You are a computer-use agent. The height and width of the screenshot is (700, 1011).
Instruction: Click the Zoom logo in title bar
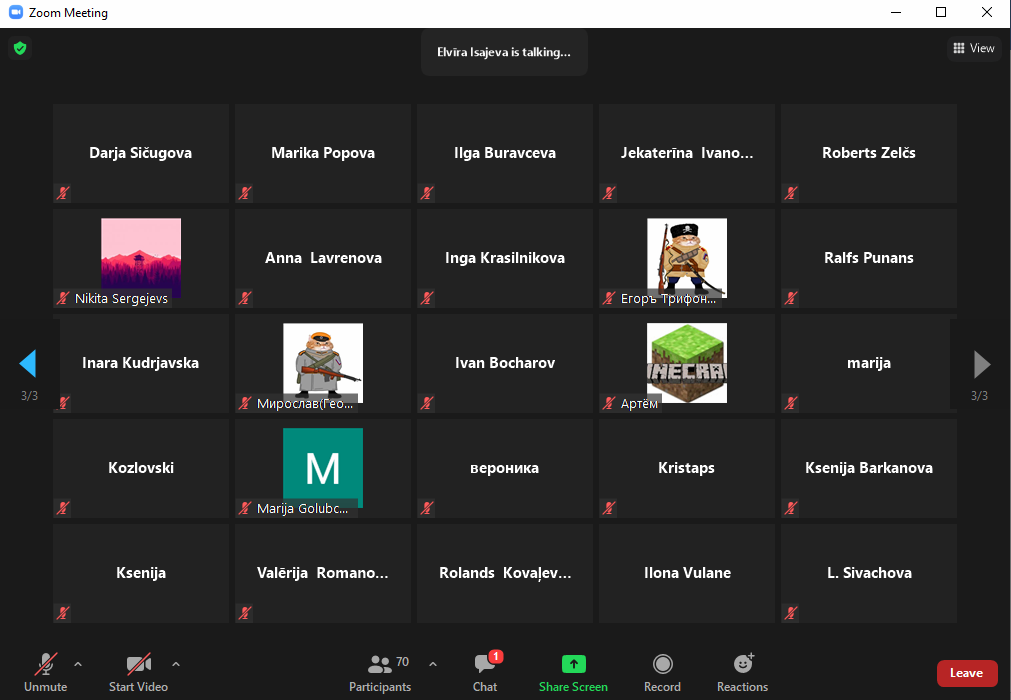14,13
